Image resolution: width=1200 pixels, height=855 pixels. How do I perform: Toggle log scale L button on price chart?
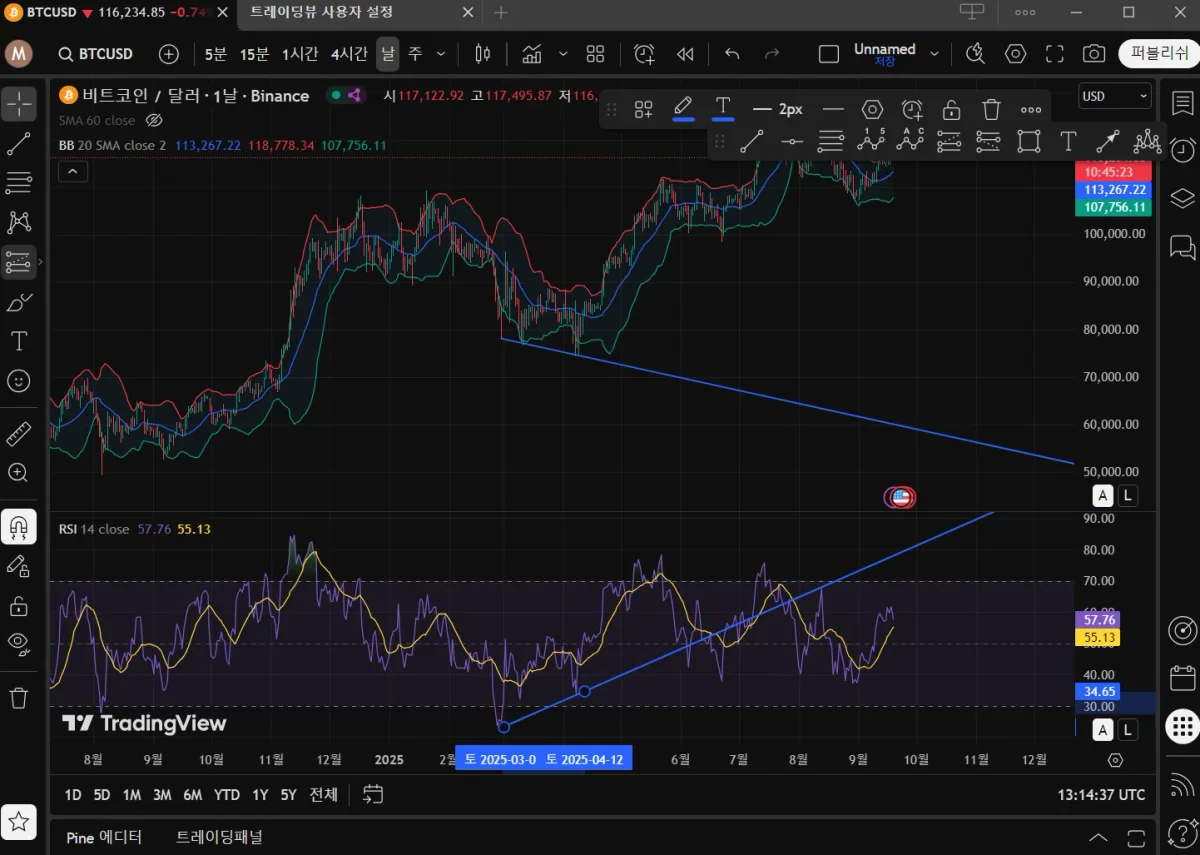click(1128, 495)
